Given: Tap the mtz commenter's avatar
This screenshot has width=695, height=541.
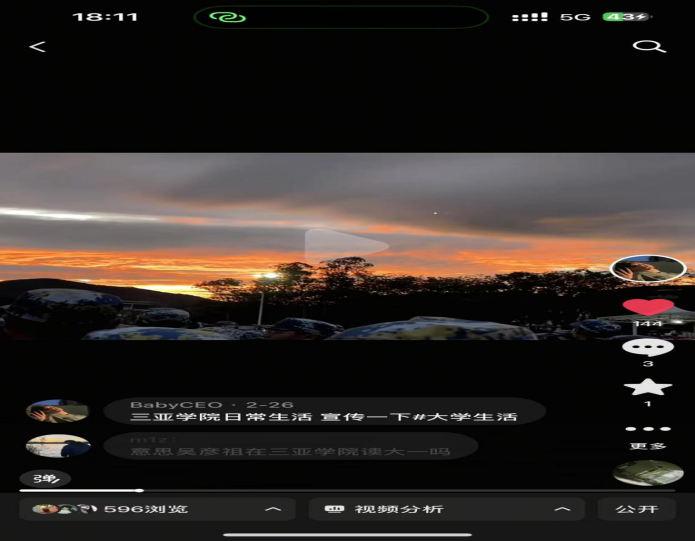Looking at the screenshot, I should coord(57,446).
